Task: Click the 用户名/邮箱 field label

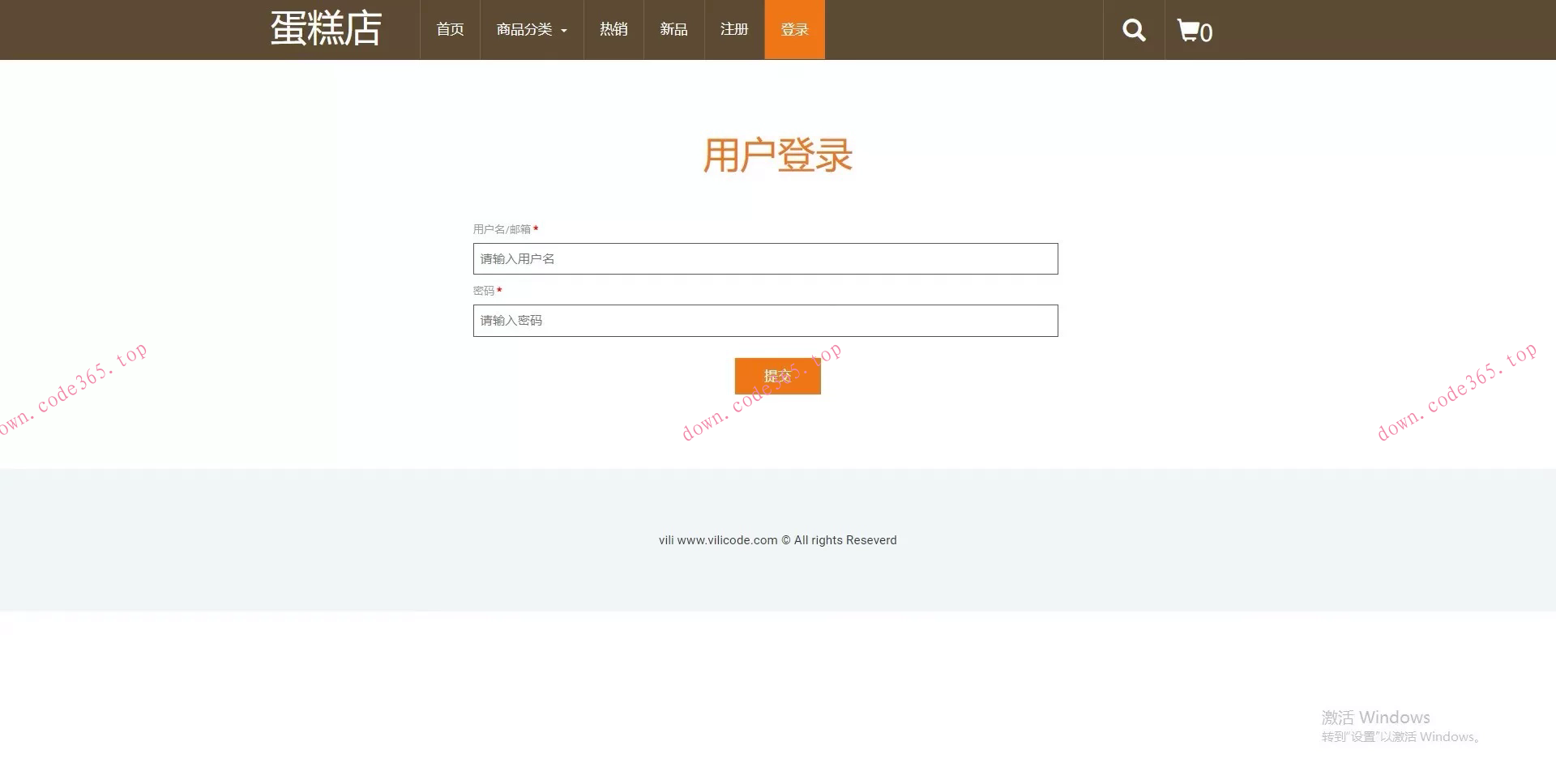Action: (502, 228)
